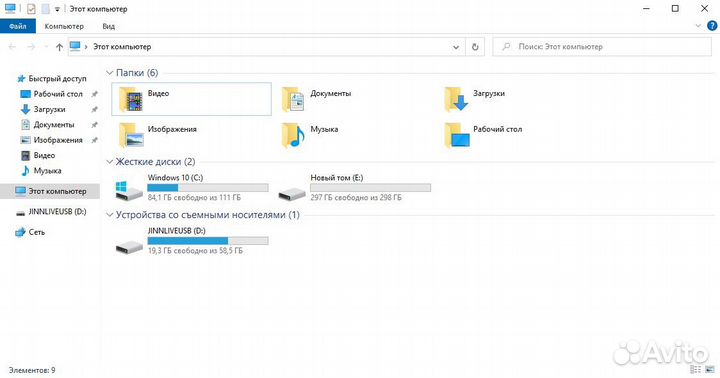Expand the ribbon with the chevron
Screen dimensions: 720x378
(x=698, y=26)
